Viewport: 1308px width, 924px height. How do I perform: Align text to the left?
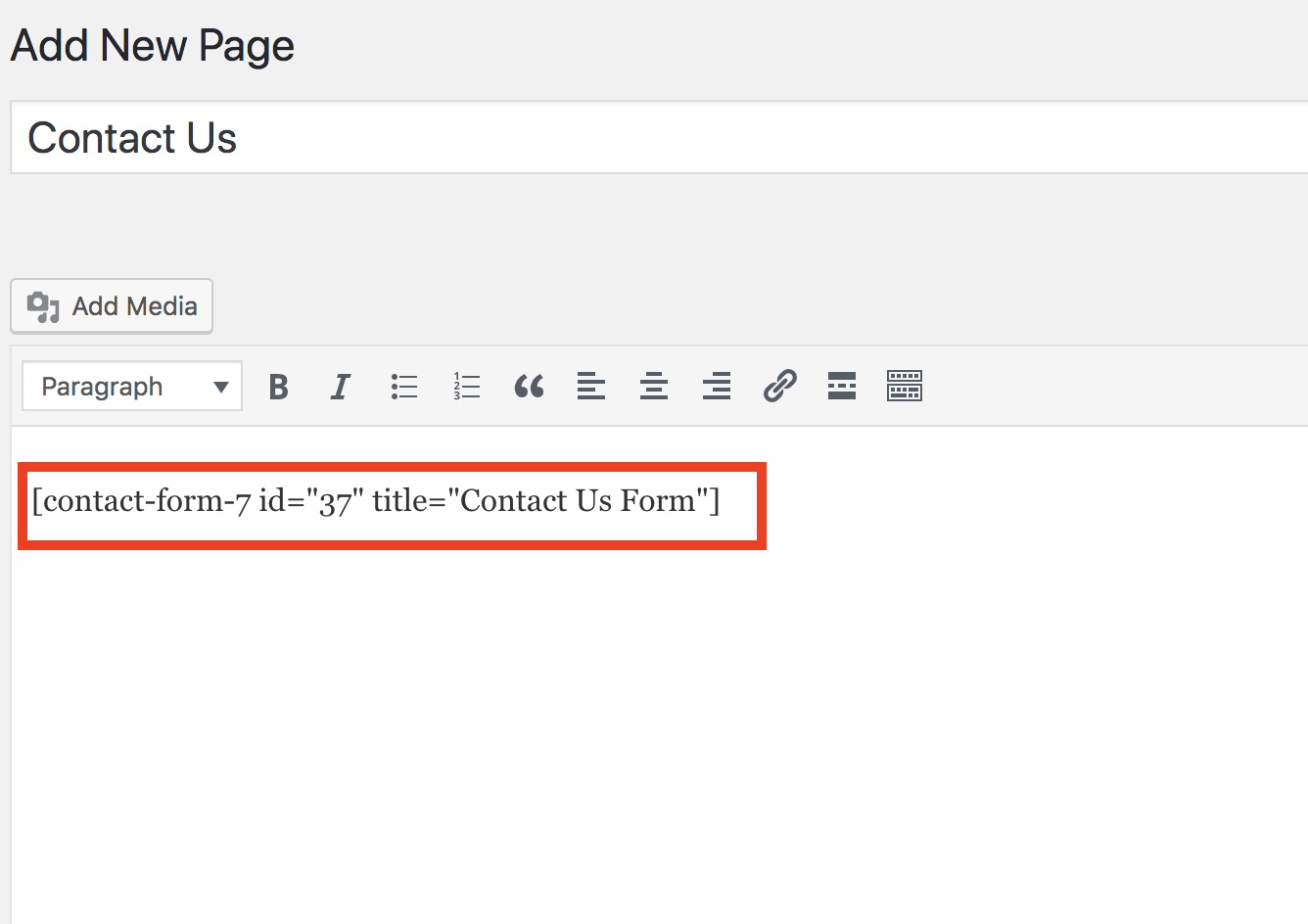[591, 386]
